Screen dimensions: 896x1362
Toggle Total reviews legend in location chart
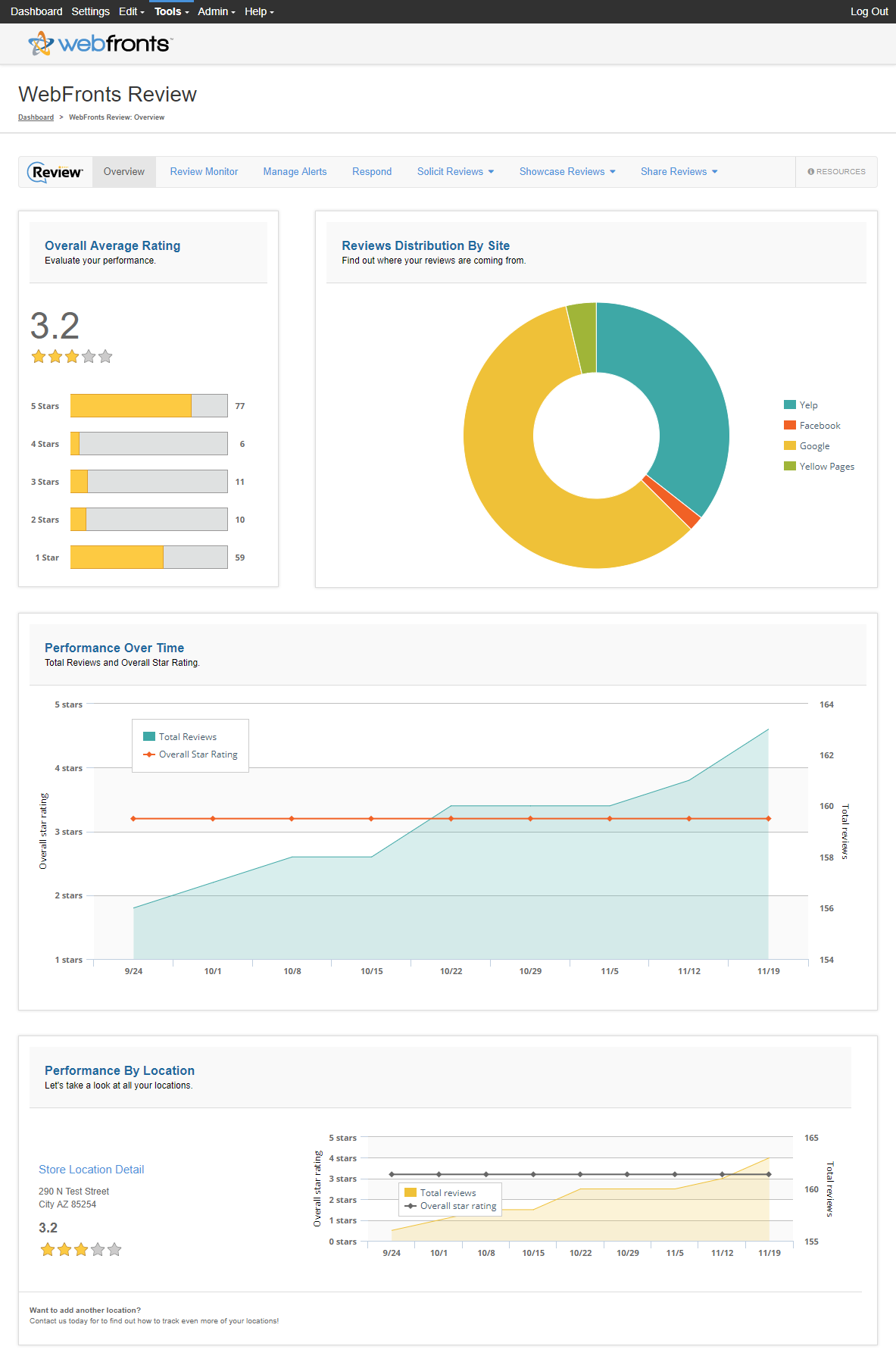point(440,1193)
